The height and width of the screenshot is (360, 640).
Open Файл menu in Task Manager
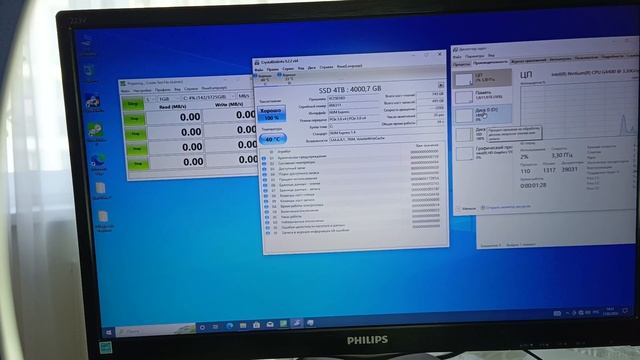[458, 56]
